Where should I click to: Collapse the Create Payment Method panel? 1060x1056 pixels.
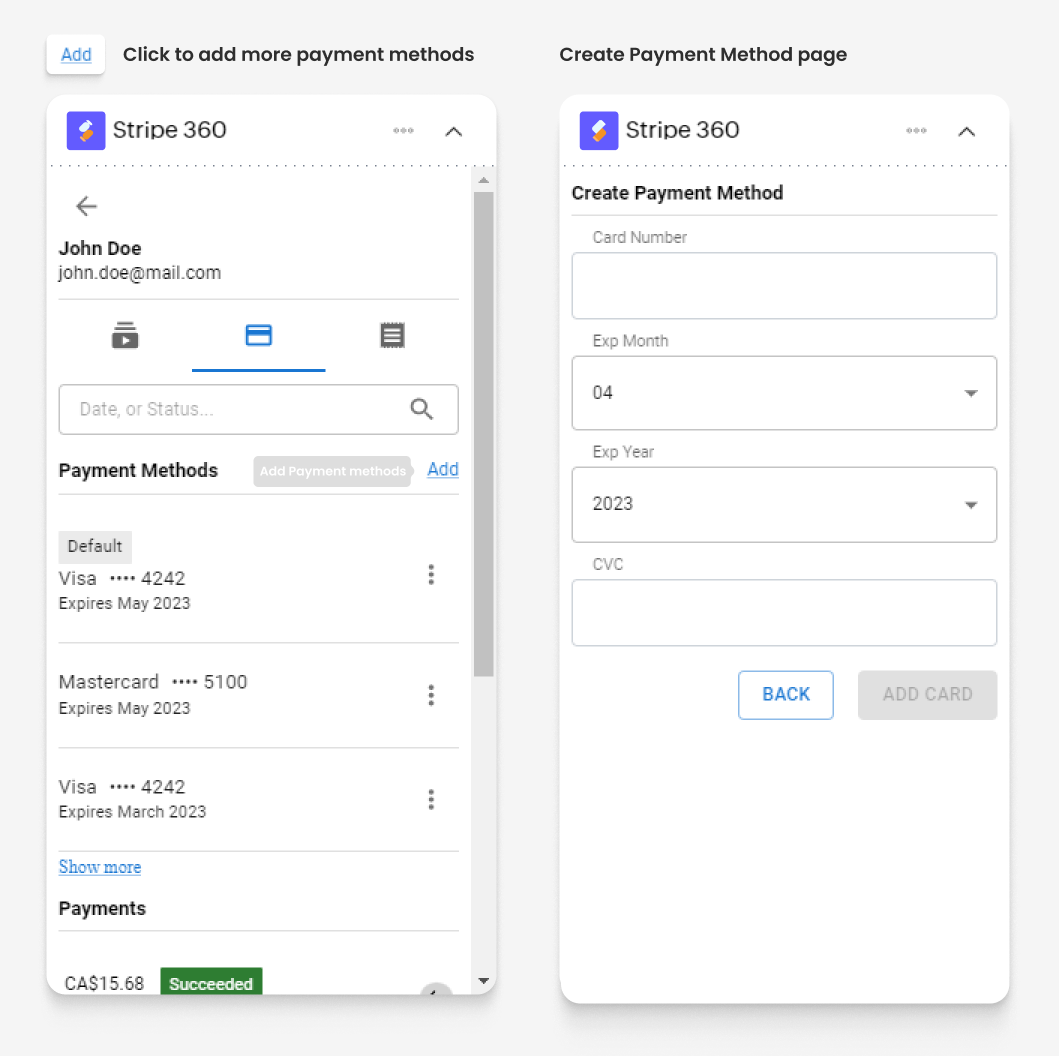(967, 131)
